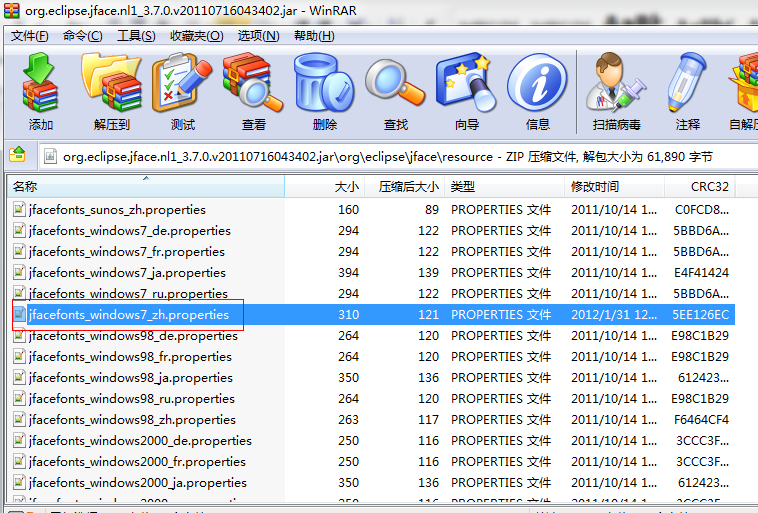Select jfacefonts_windows7_ru.properties file name
758x513 pixels.
click(x=128, y=293)
